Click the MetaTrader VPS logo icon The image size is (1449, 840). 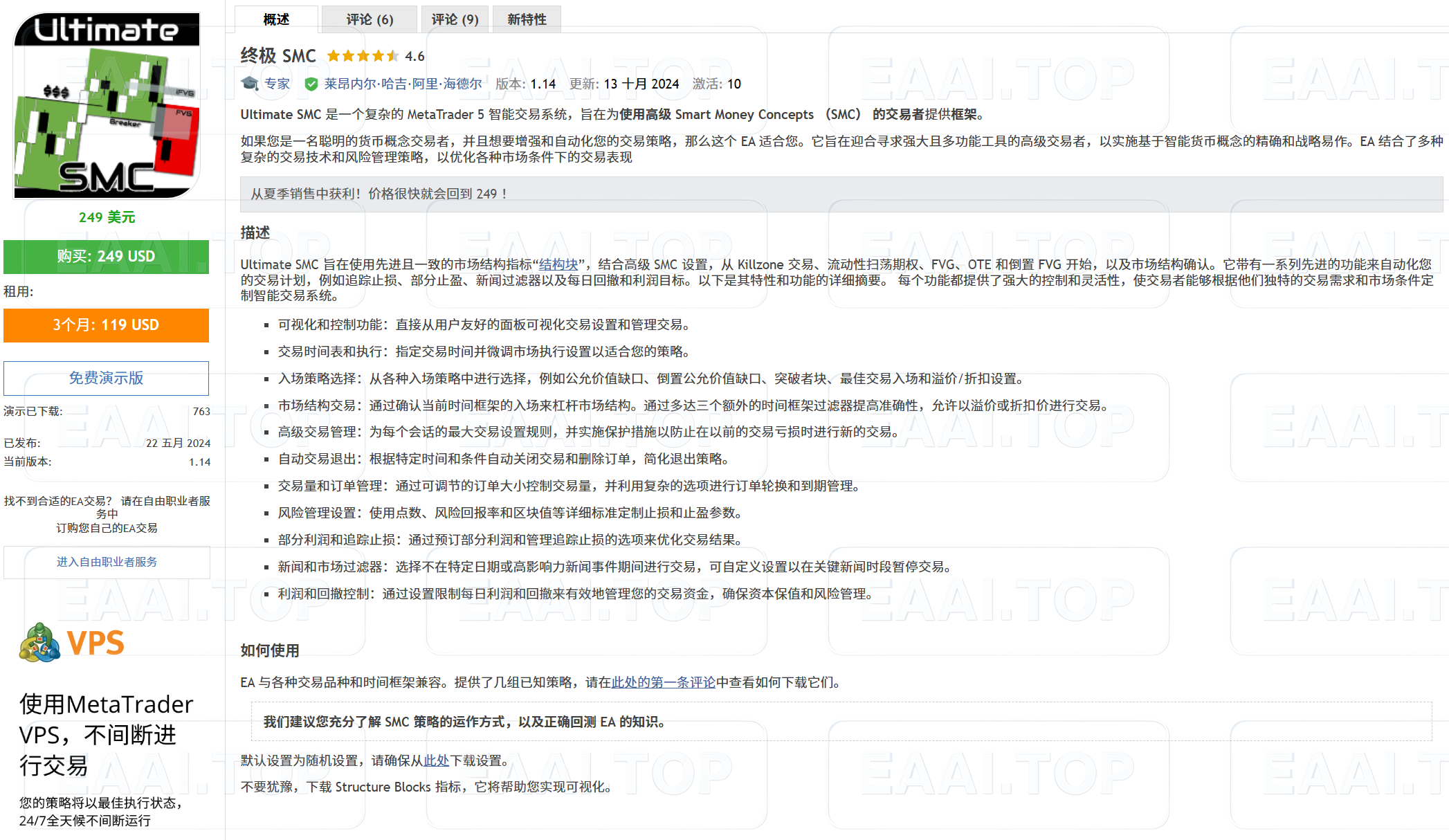39,643
